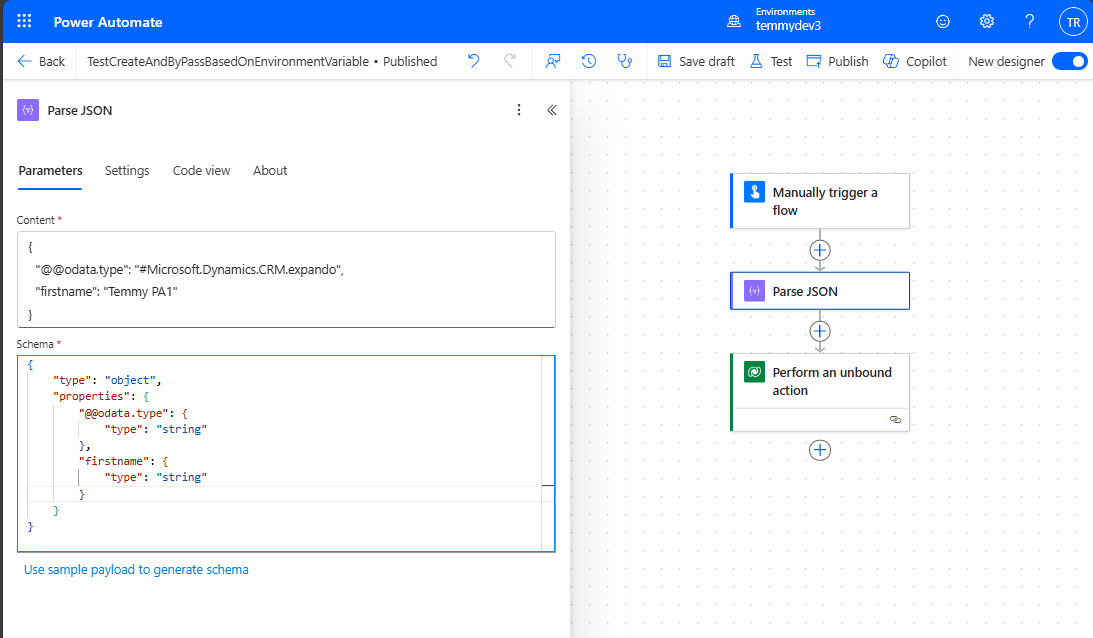
Task: Click into the Content input field
Action: (286, 280)
